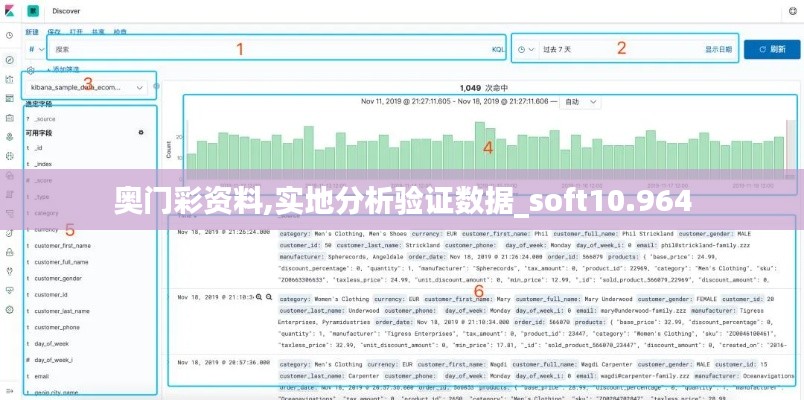Click the 可用字段 available fields heading
Screen dimensions: 804x400
[39, 133]
